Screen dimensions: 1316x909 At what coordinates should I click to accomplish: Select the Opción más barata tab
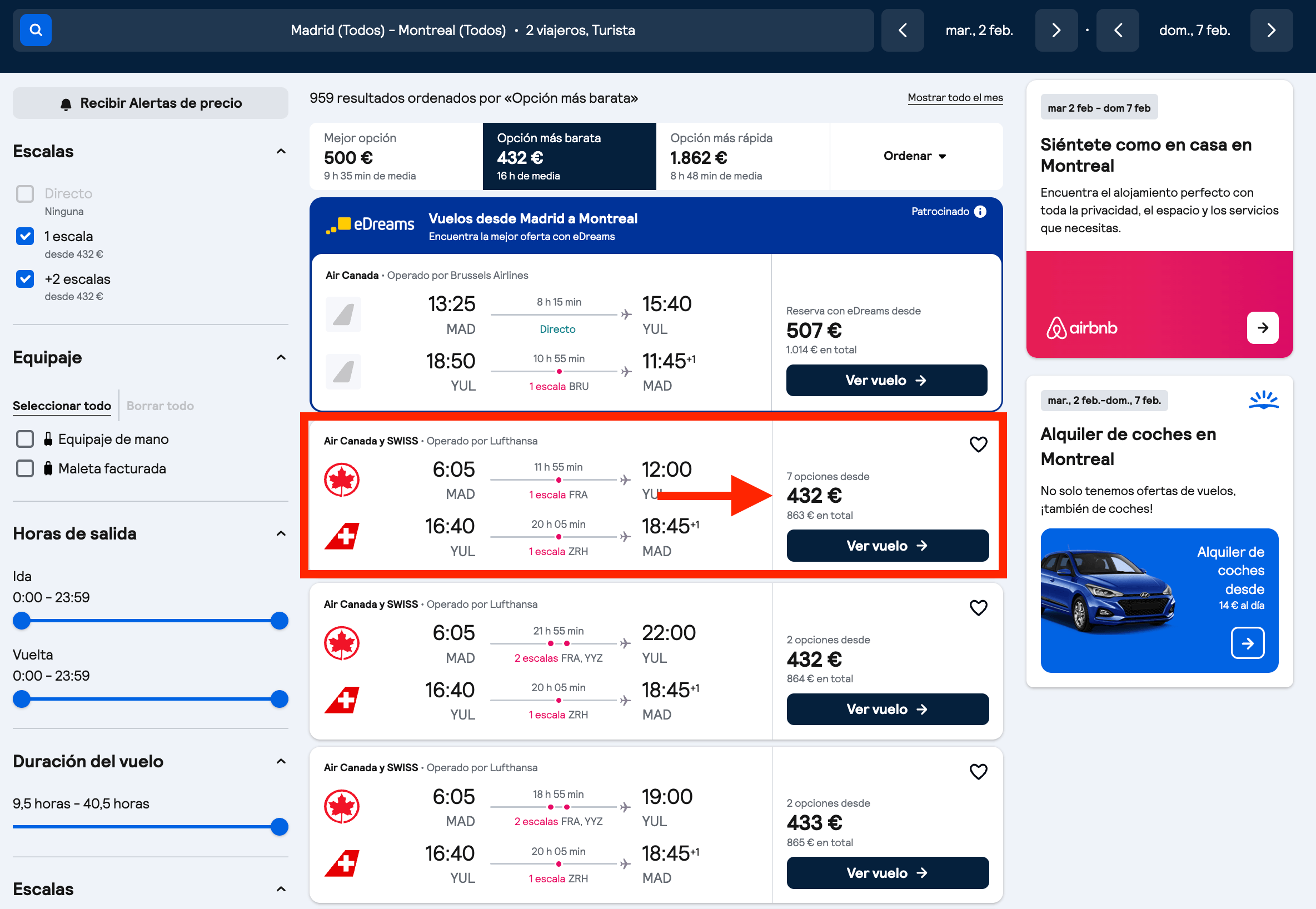point(569,156)
